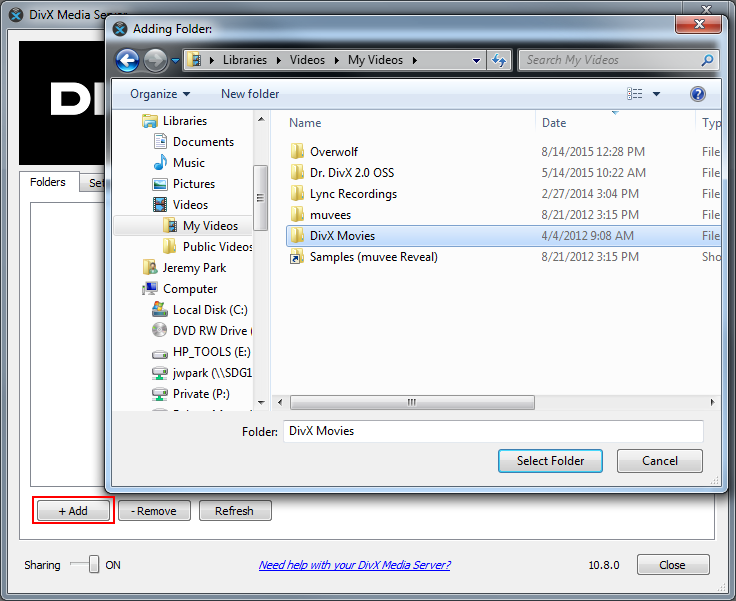The height and width of the screenshot is (601, 736).
Task: Select Lync Recordings folder name
Action: coord(353,194)
